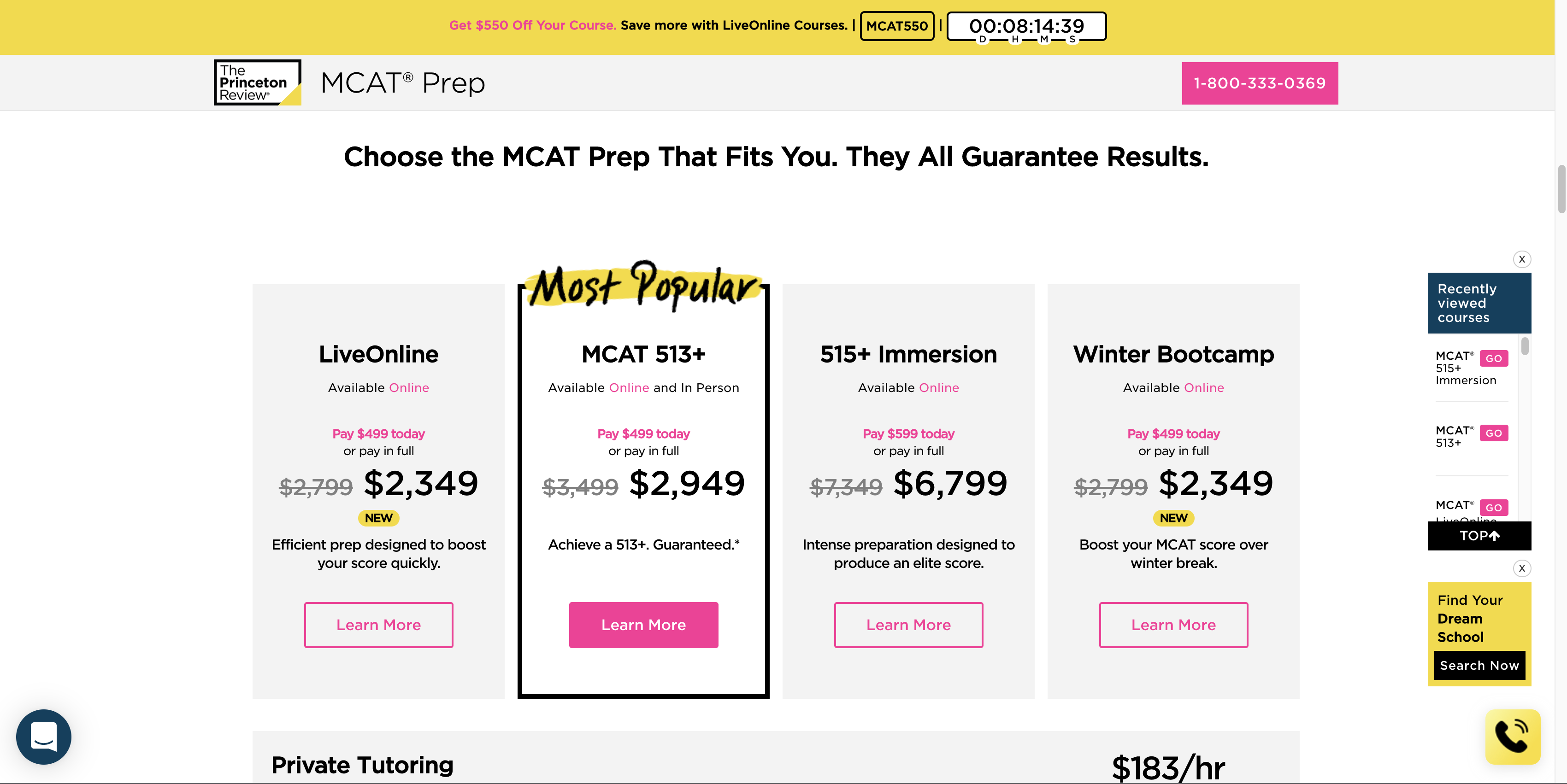1567x784 pixels.
Task: Close the Find Your Dream School widget
Action: (1522, 568)
